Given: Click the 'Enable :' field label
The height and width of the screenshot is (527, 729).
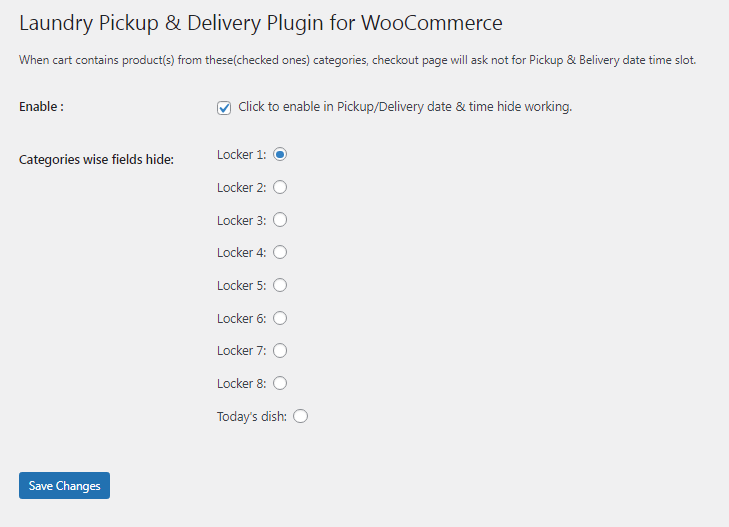Looking at the screenshot, I should coord(41,107).
